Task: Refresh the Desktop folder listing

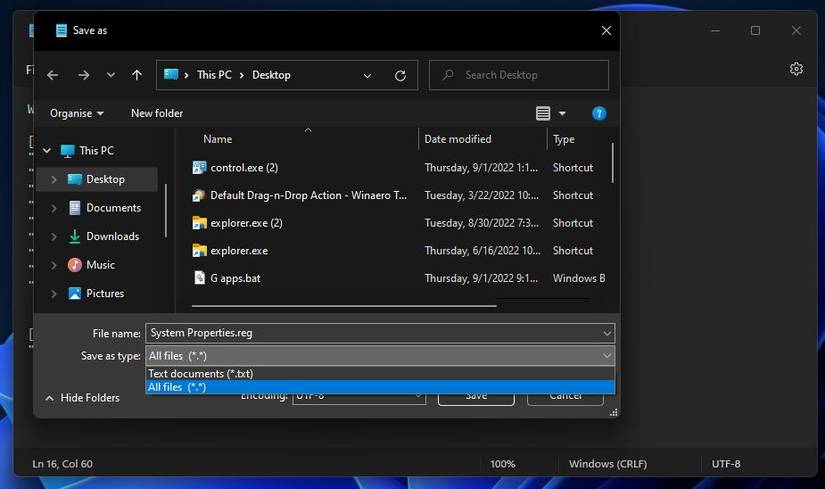Action: pyautogui.click(x=400, y=75)
